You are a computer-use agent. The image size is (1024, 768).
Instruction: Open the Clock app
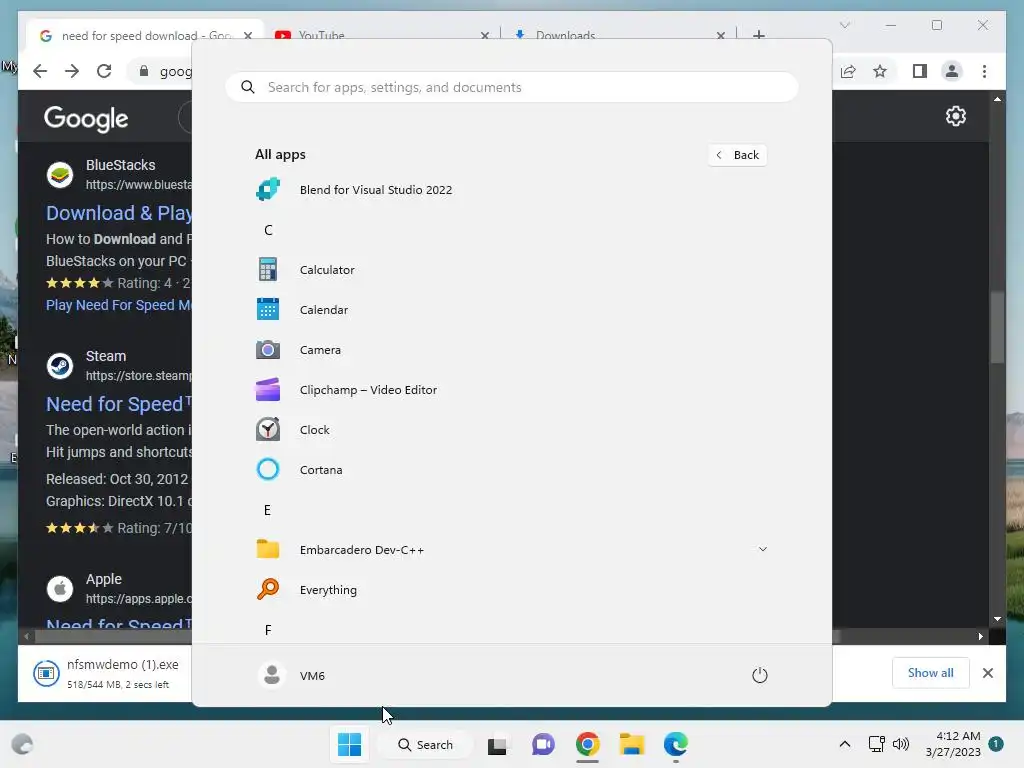[511, 430]
